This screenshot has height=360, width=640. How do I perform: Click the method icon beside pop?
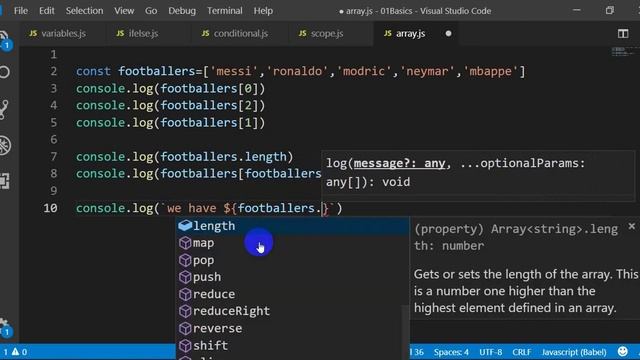pos(185,260)
